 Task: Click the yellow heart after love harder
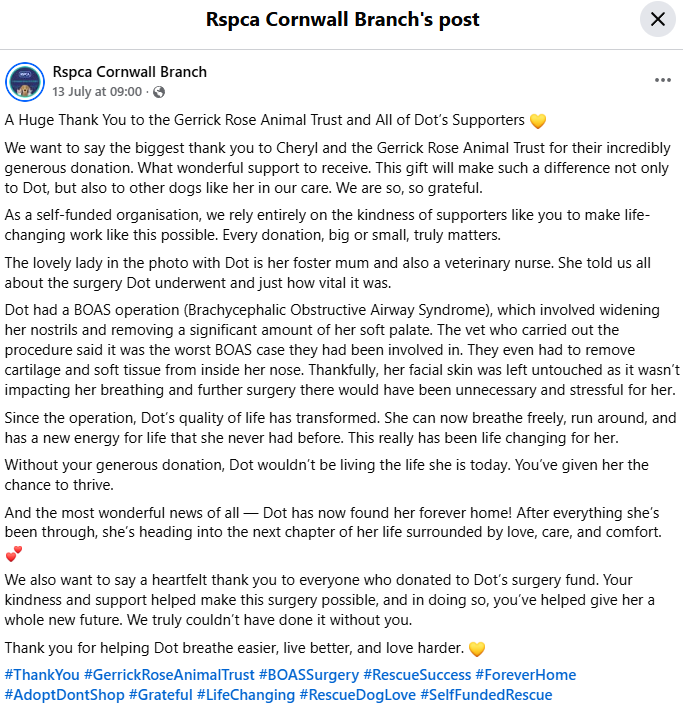coord(477,649)
